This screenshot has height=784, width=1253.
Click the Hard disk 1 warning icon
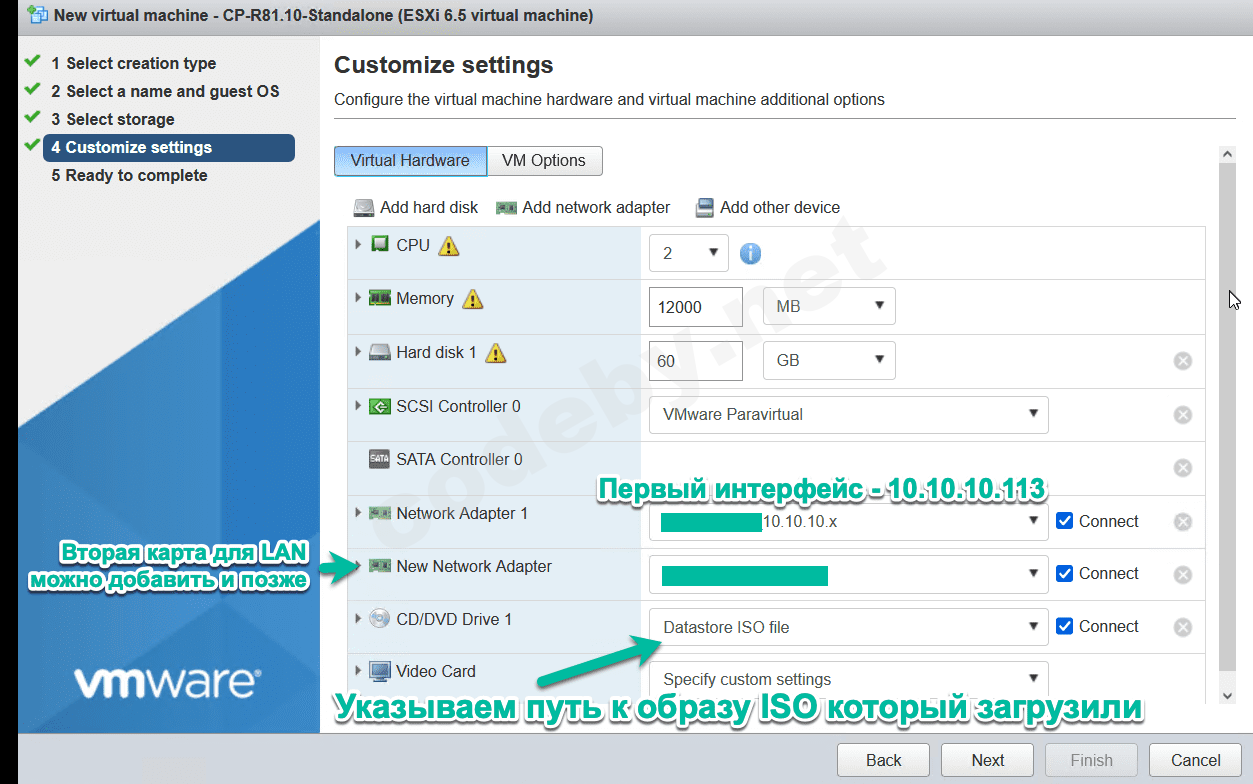coord(495,353)
